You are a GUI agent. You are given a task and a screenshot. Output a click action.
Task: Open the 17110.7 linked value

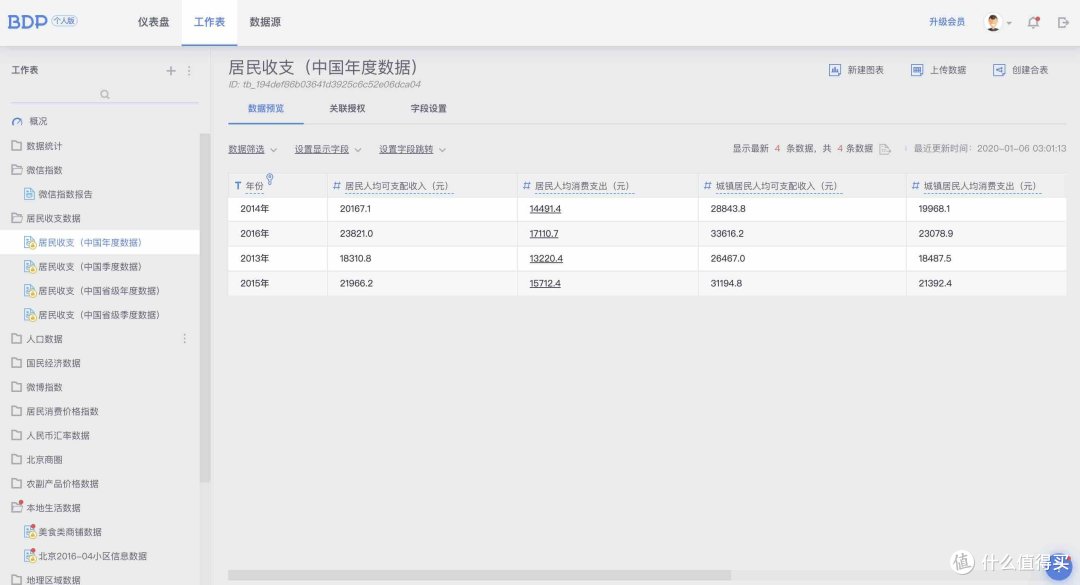tap(543, 234)
